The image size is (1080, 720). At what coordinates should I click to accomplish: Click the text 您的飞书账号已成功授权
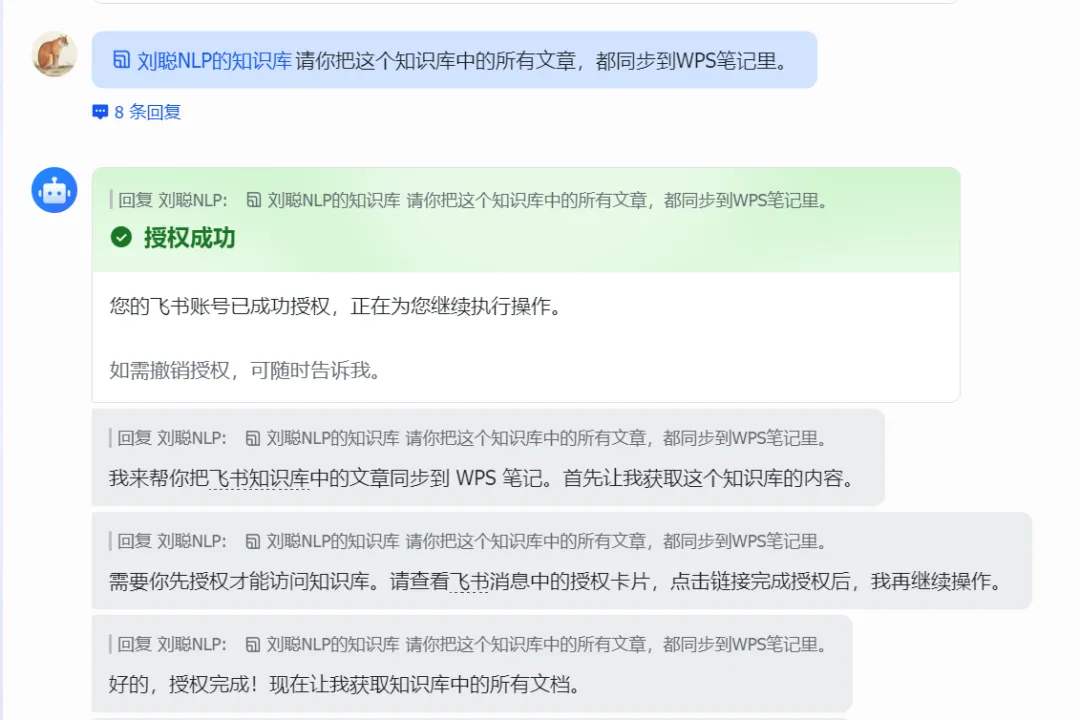pos(220,306)
